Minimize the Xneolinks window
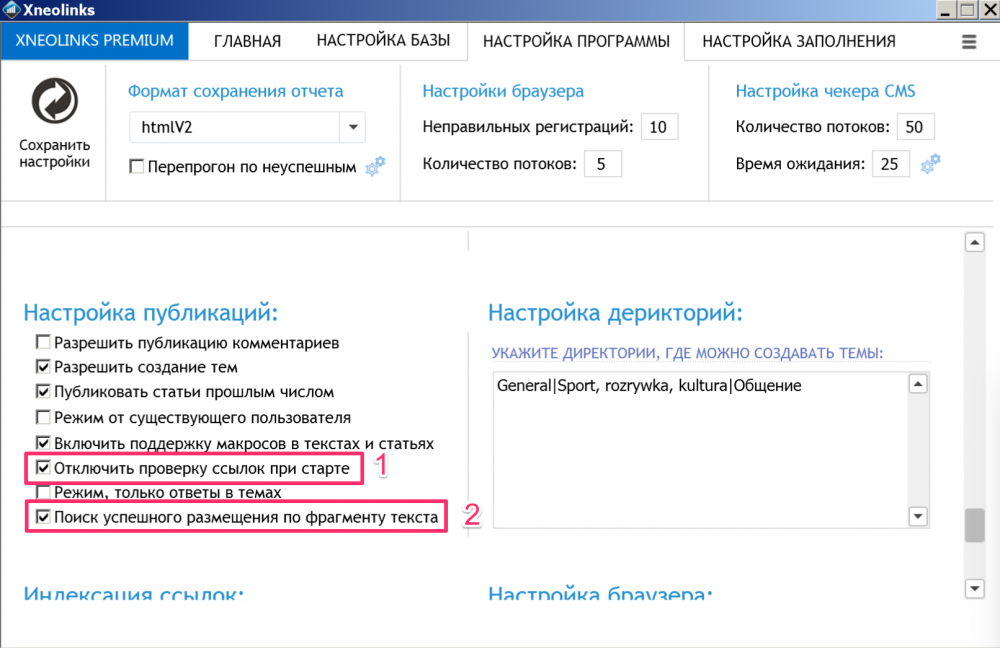This screenshot has width=1000, height=648. click(x=945, y=10)
